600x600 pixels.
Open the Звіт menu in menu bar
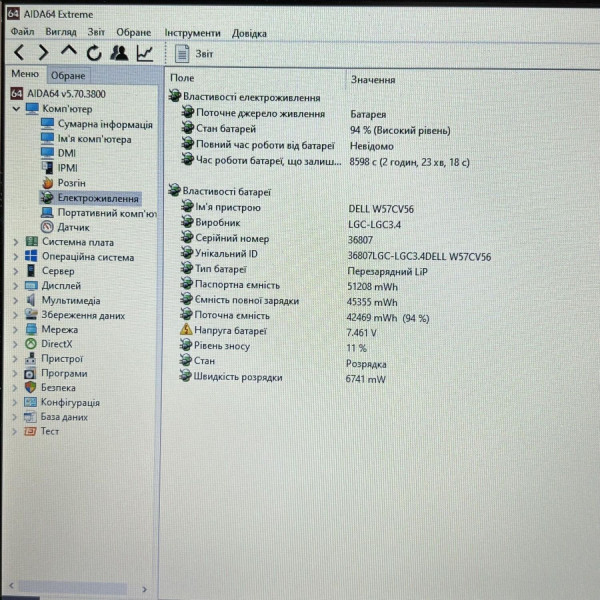(96, 32)
